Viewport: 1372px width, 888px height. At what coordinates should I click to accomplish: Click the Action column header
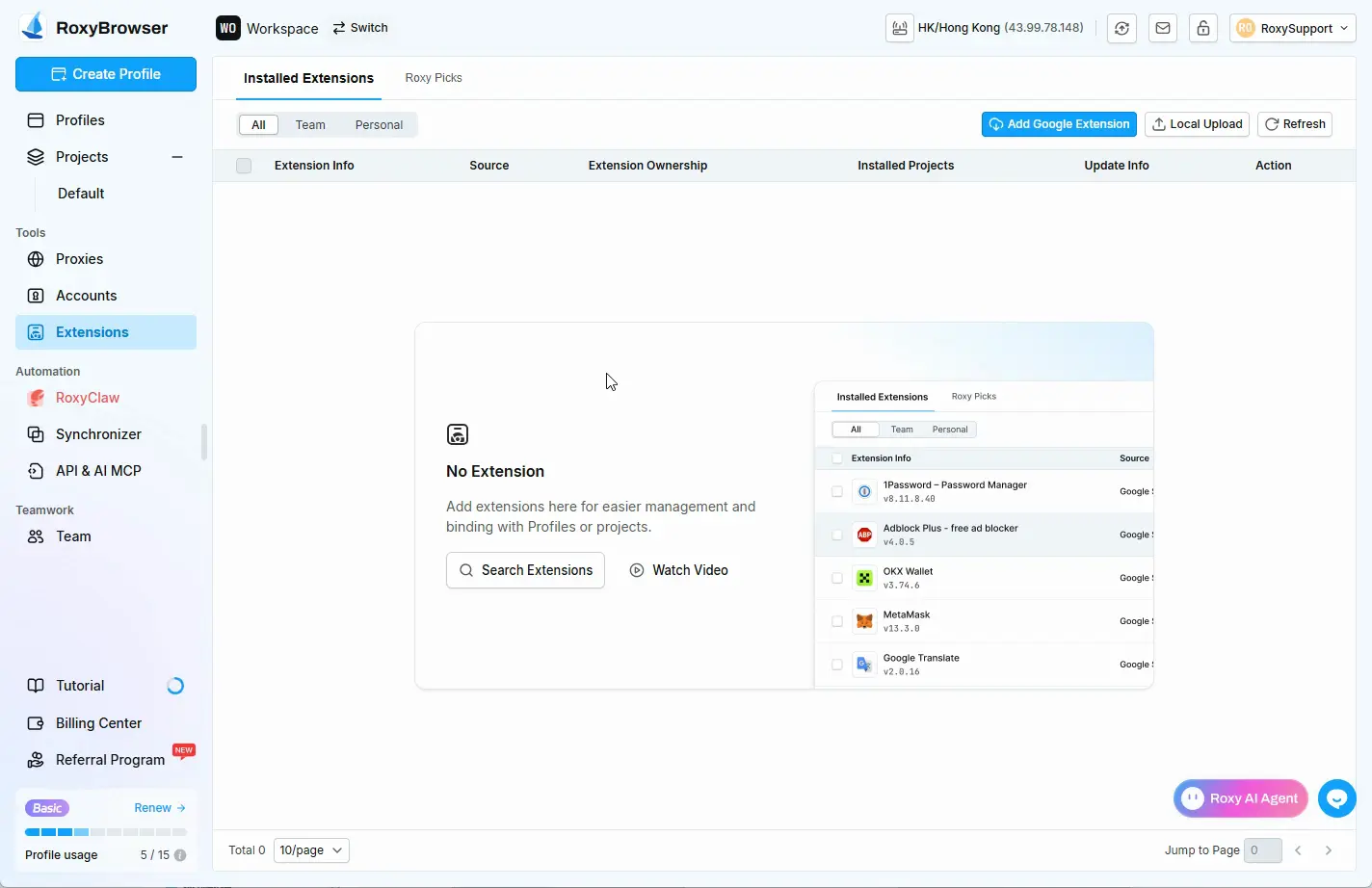(x=1274, y=166)
